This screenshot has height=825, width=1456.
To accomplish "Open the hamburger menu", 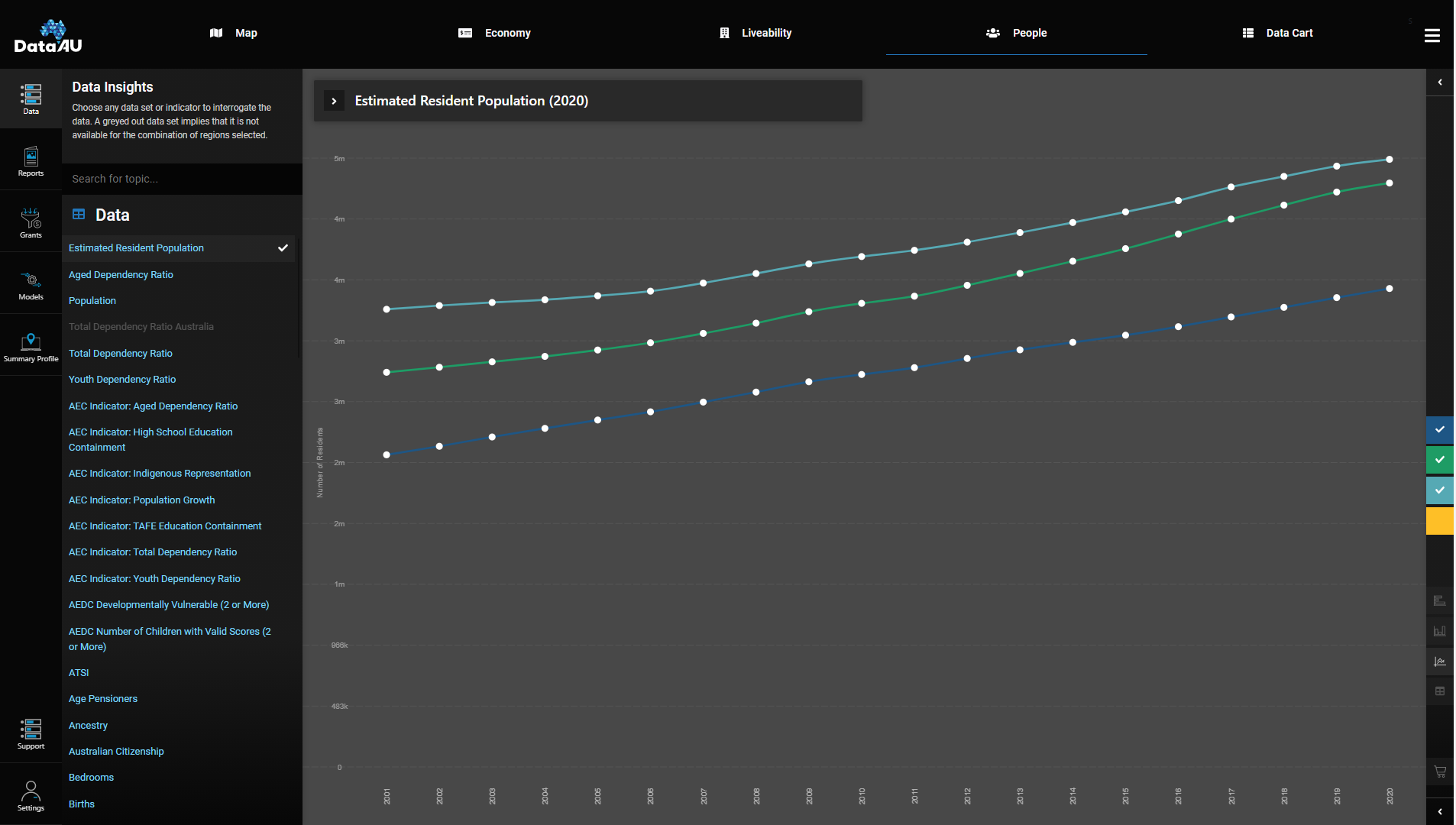I will (x=1432, y=35).
